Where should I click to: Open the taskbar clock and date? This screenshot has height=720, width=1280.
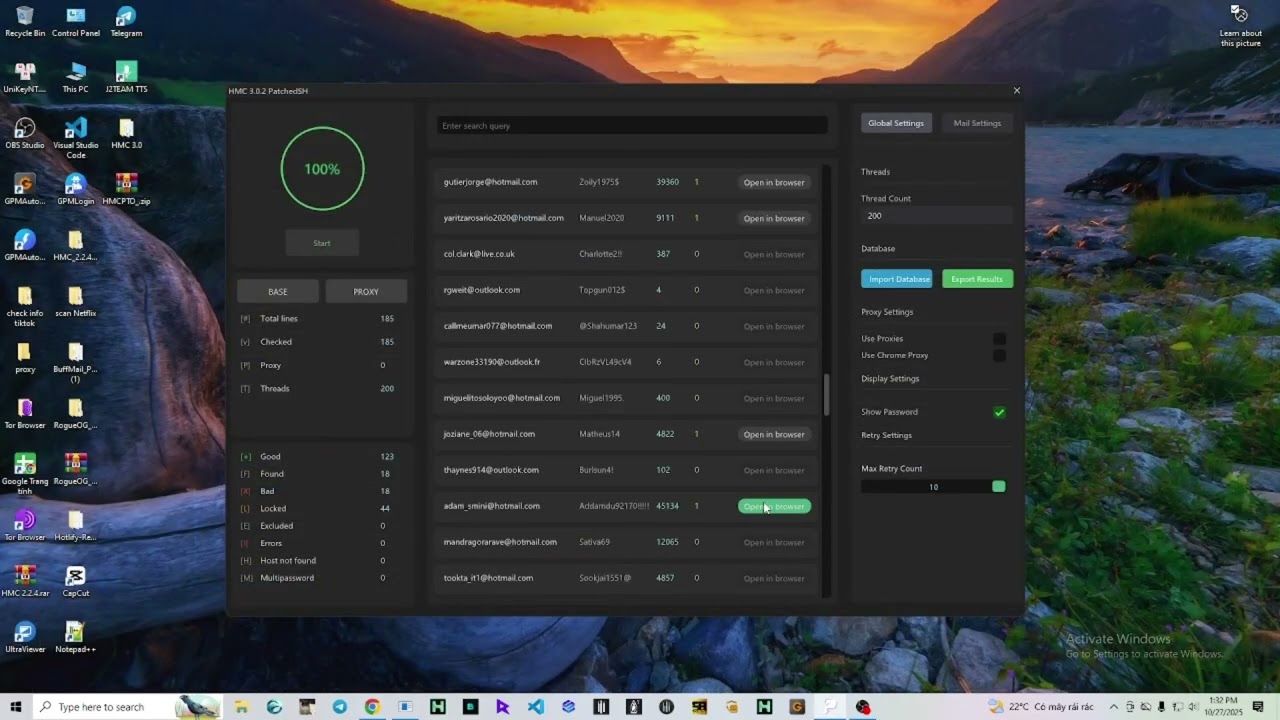(1221, 707)
